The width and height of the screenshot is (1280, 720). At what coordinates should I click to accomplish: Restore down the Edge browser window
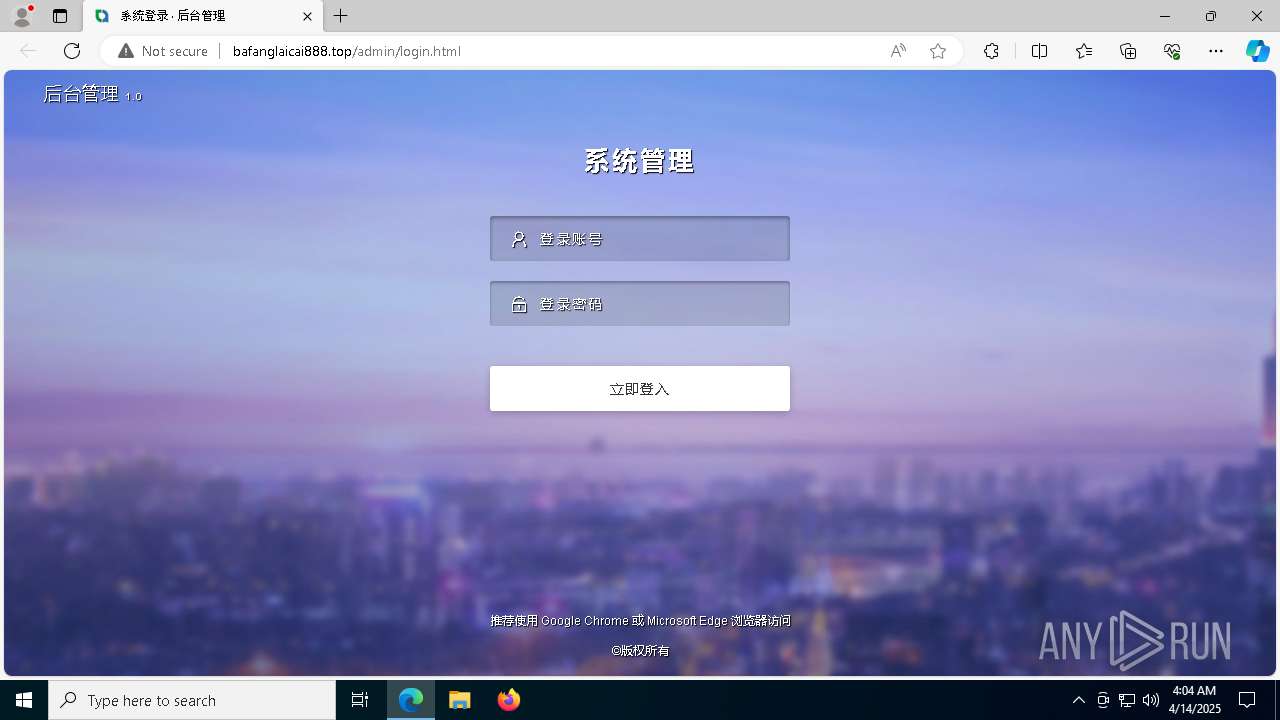(x=1211, y=16)
